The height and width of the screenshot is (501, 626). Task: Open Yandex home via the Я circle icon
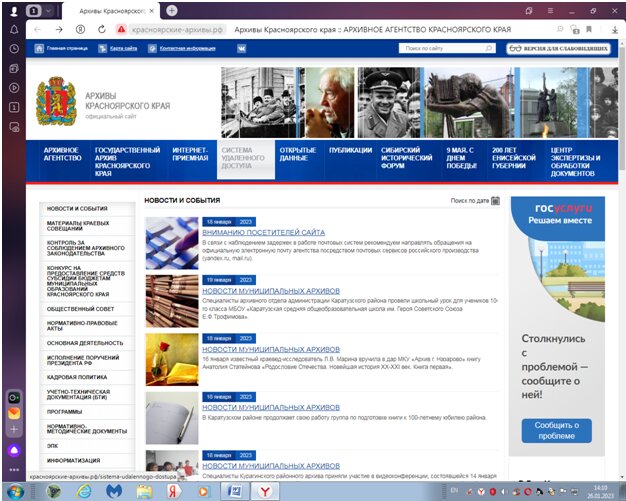tap(81, 29)
